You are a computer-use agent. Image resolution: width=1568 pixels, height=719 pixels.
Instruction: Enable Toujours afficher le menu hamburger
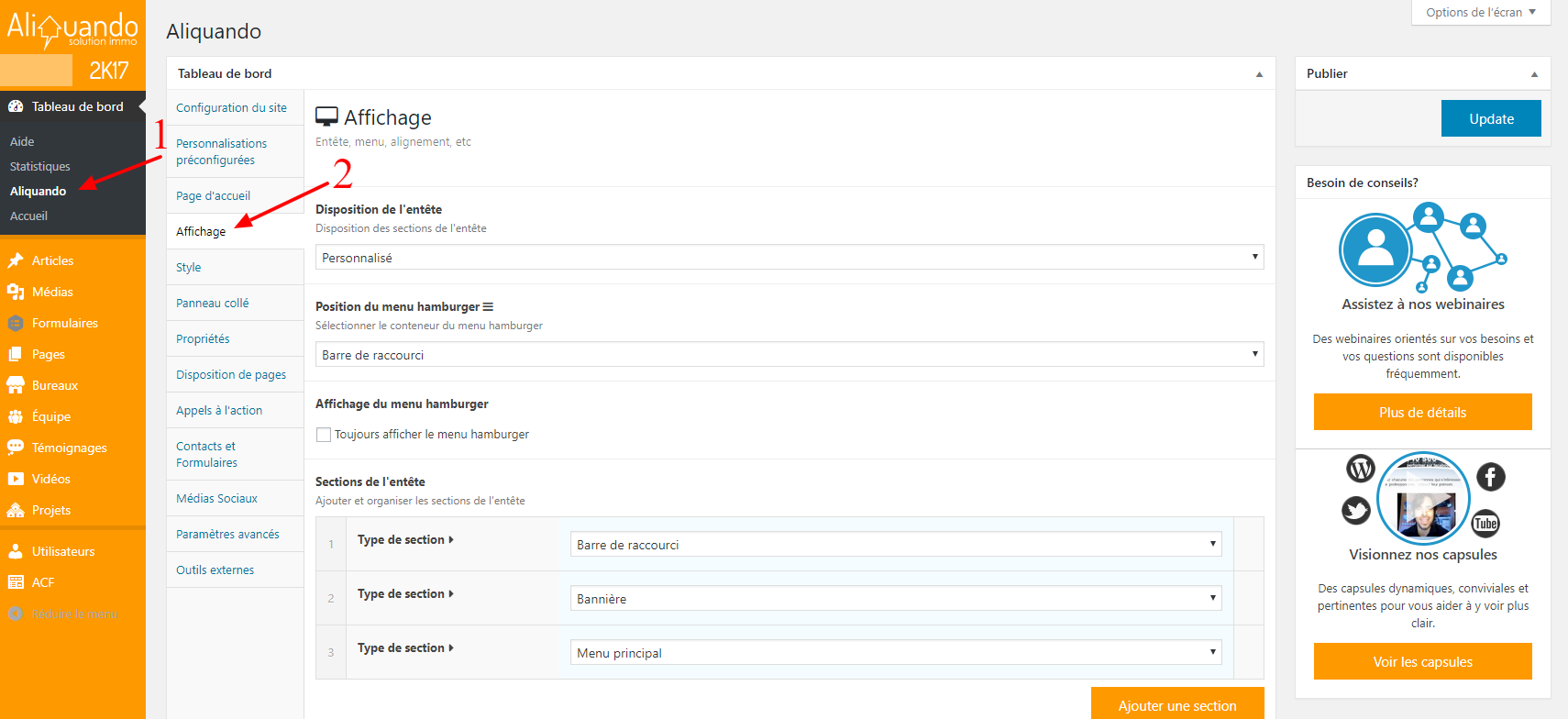click(x=324, y=435)
